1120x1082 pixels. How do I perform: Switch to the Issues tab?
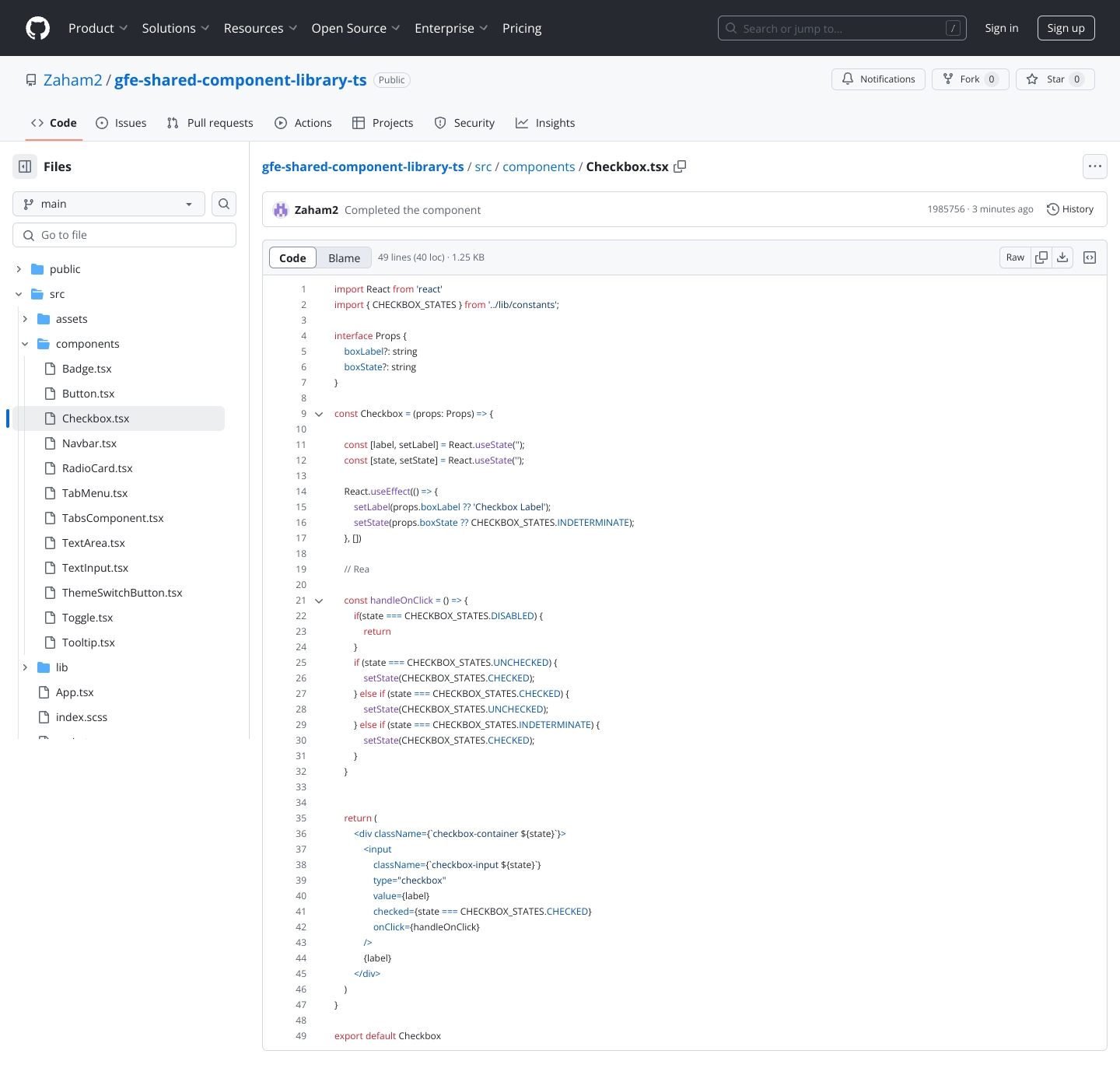coord(121,123)
